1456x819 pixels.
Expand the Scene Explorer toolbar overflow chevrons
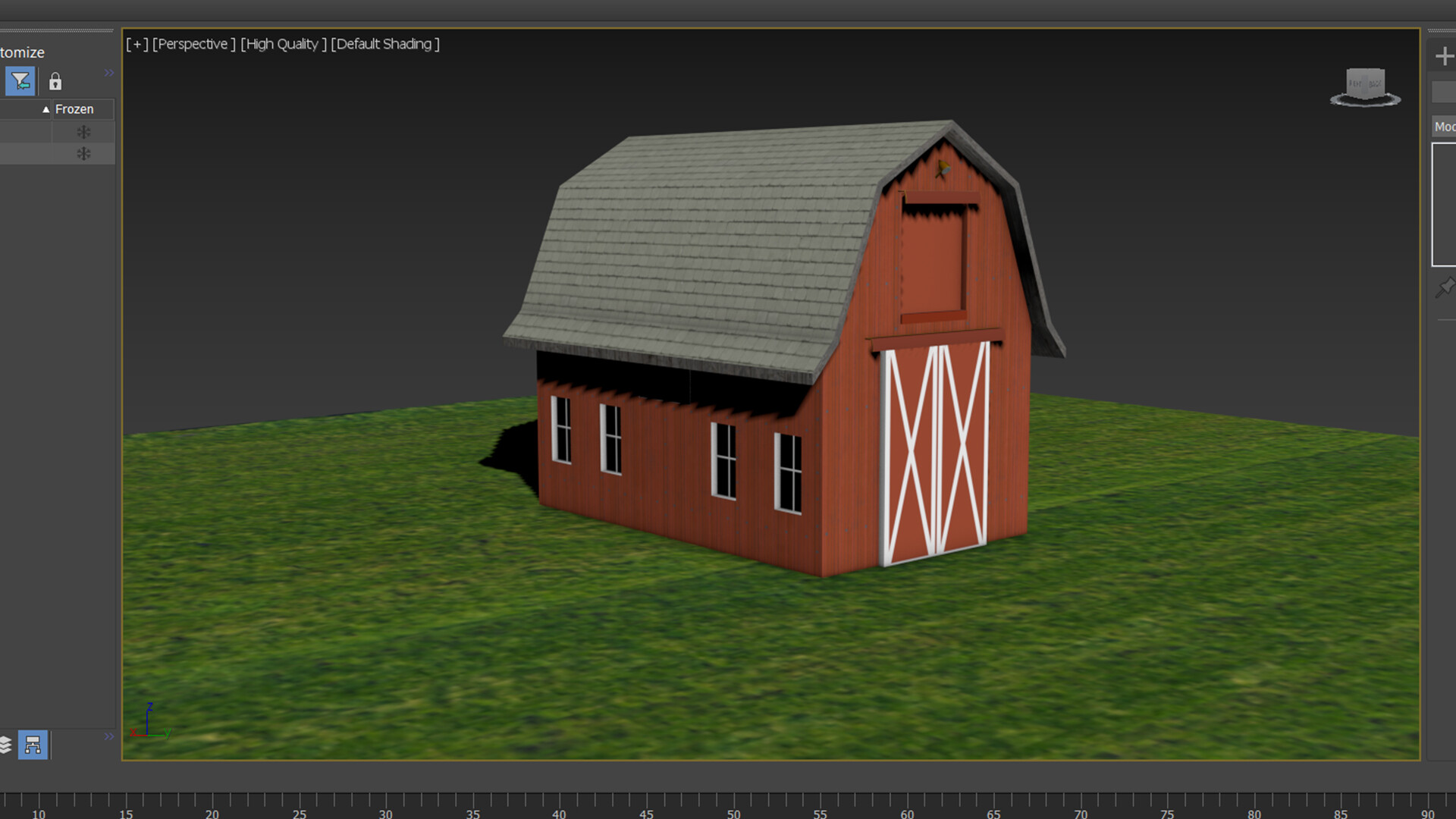(x=108, y=72)
